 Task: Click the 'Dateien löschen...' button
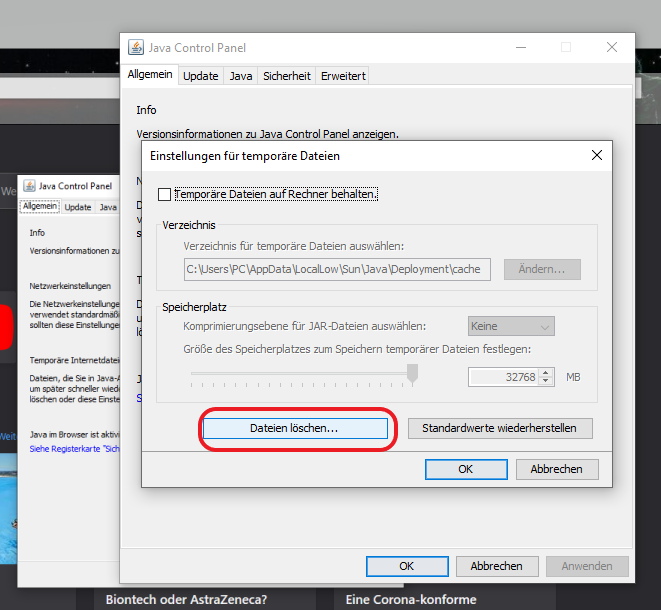(295, 428)
